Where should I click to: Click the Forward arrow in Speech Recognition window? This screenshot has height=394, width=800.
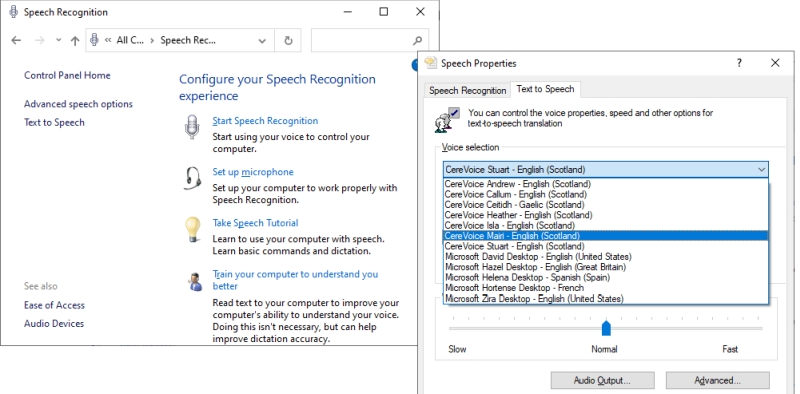click(x=39, y=40)
